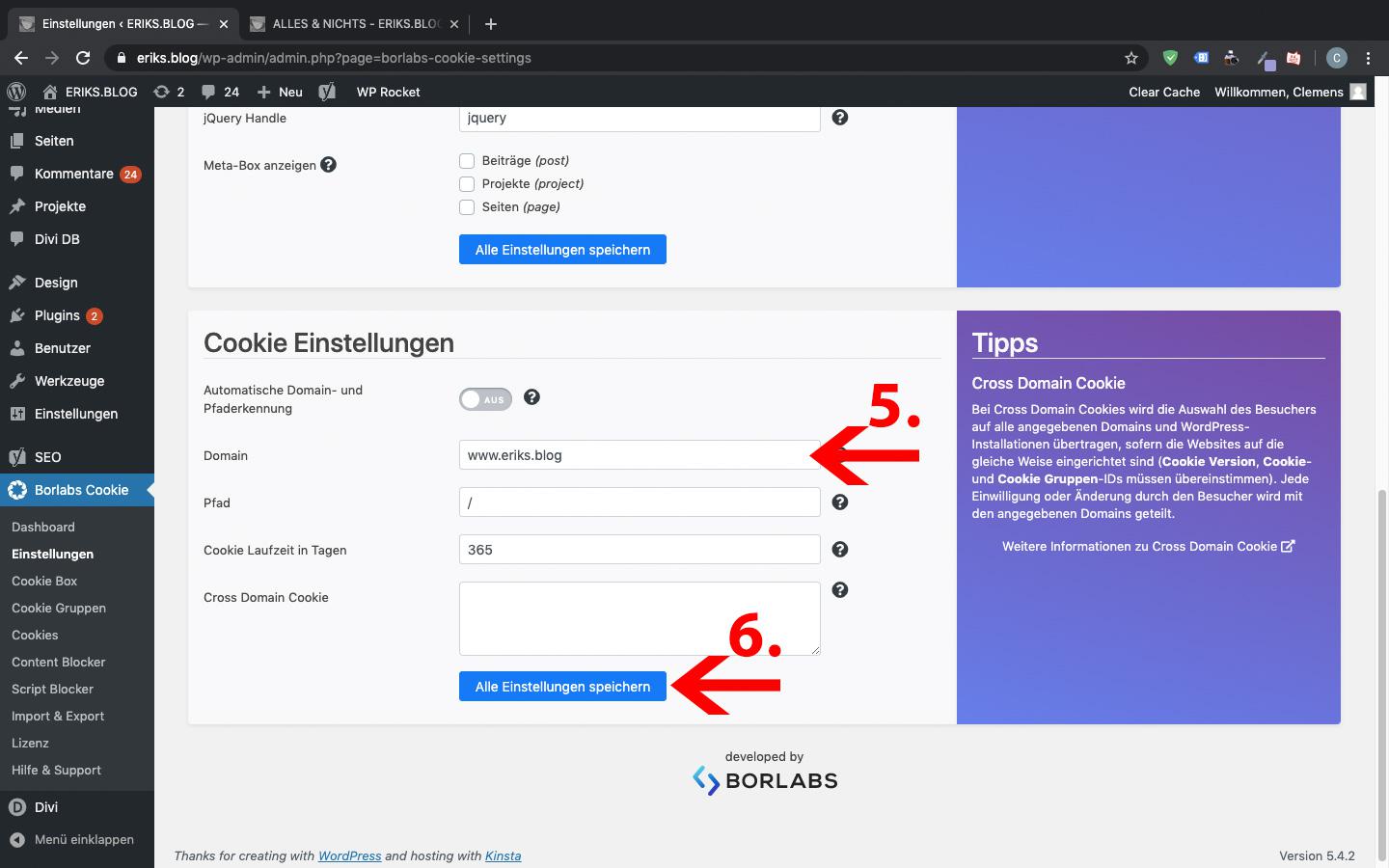Click the Pfad input field
Viewport: 1389px width, 868px height.
click(x=640, y=502)
